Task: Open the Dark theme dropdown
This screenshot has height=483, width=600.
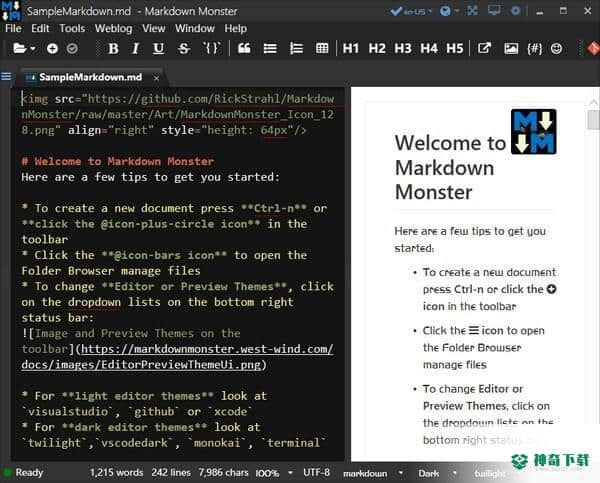Action: [x=437, y=473]
